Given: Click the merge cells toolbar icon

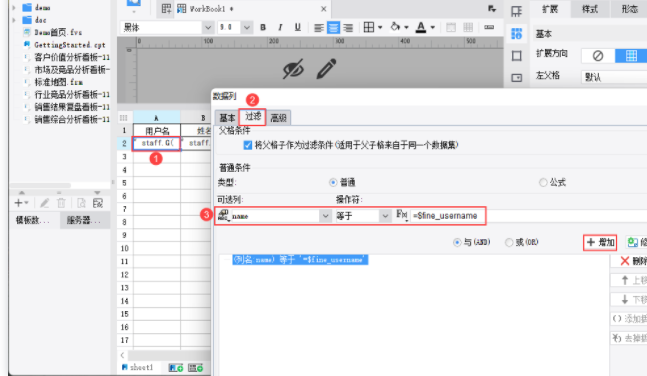Looking at the screenshot, I should pos(451,28).
